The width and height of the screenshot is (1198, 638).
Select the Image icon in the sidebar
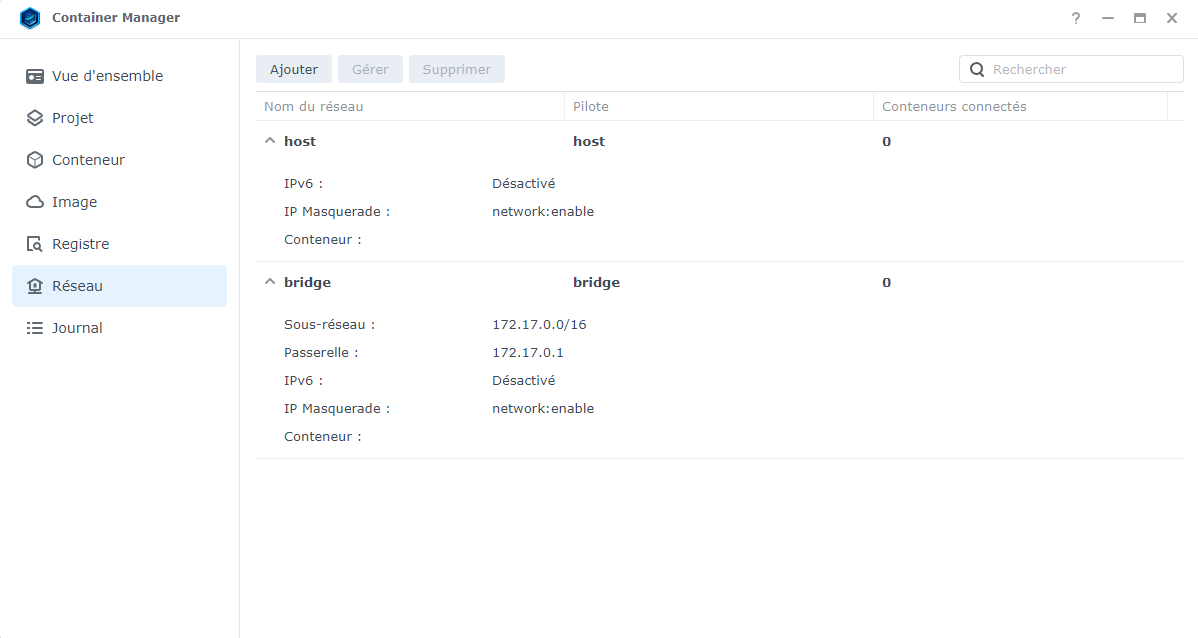[x=34, y=201]
